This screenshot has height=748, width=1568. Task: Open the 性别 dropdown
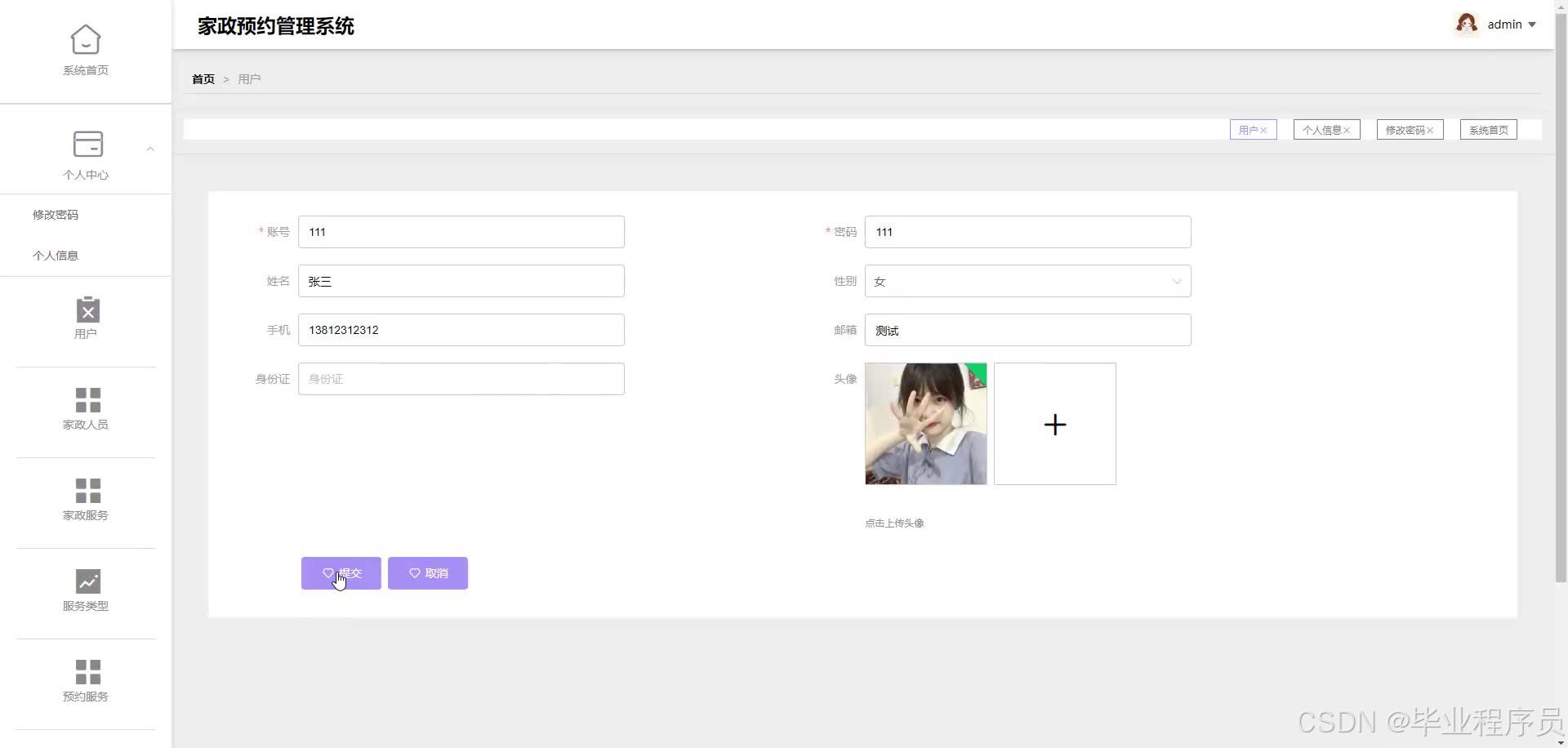[x=1027, y=281]
